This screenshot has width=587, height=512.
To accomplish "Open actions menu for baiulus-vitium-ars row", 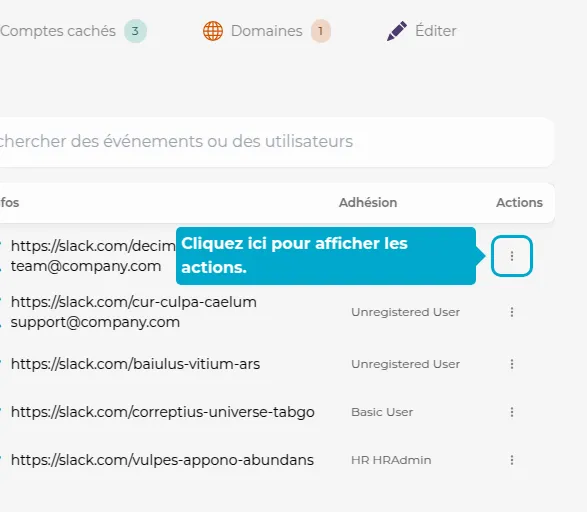I will click(512, 364).
